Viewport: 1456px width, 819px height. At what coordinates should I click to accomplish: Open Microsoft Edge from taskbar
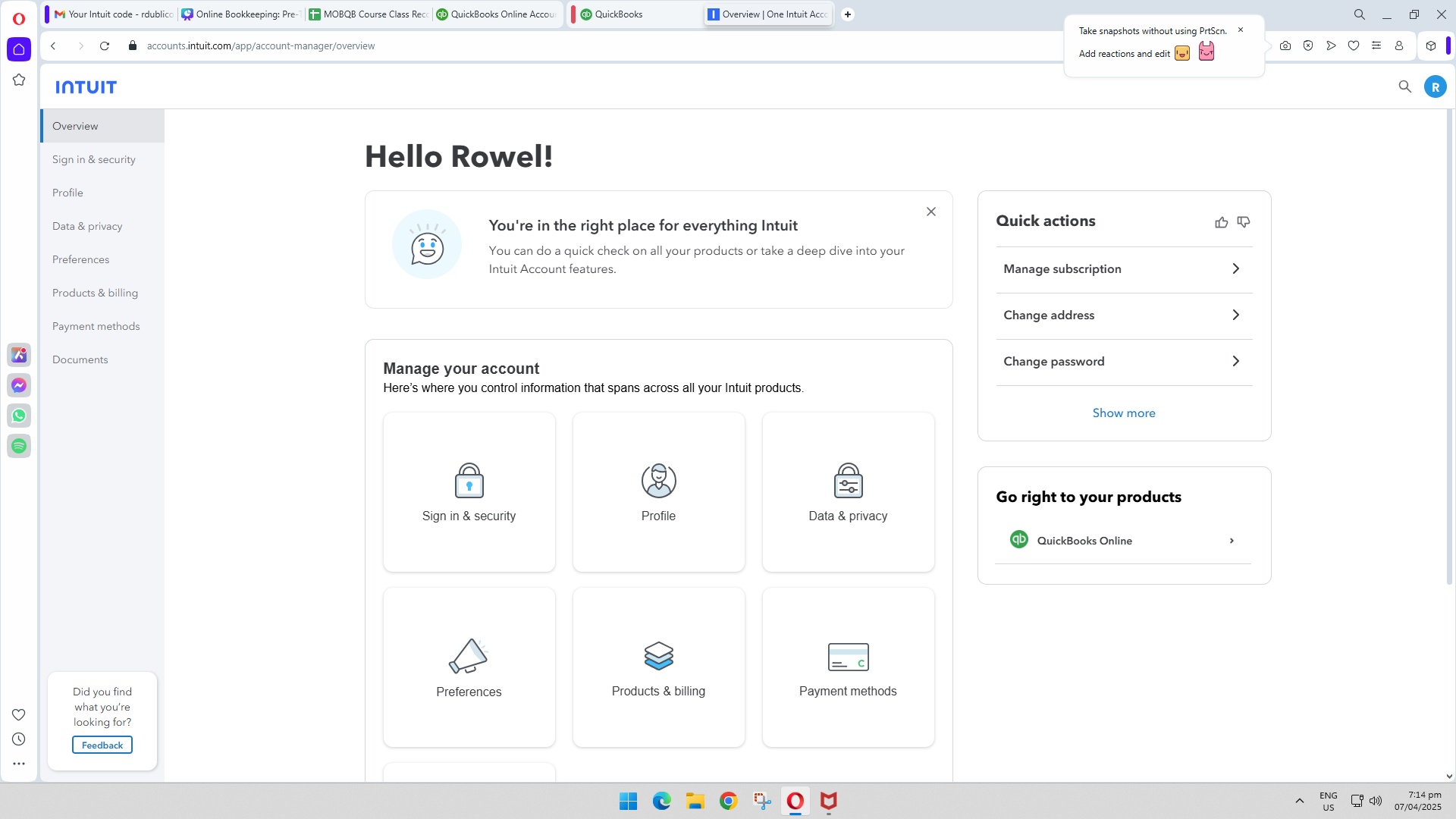[662, 801]
